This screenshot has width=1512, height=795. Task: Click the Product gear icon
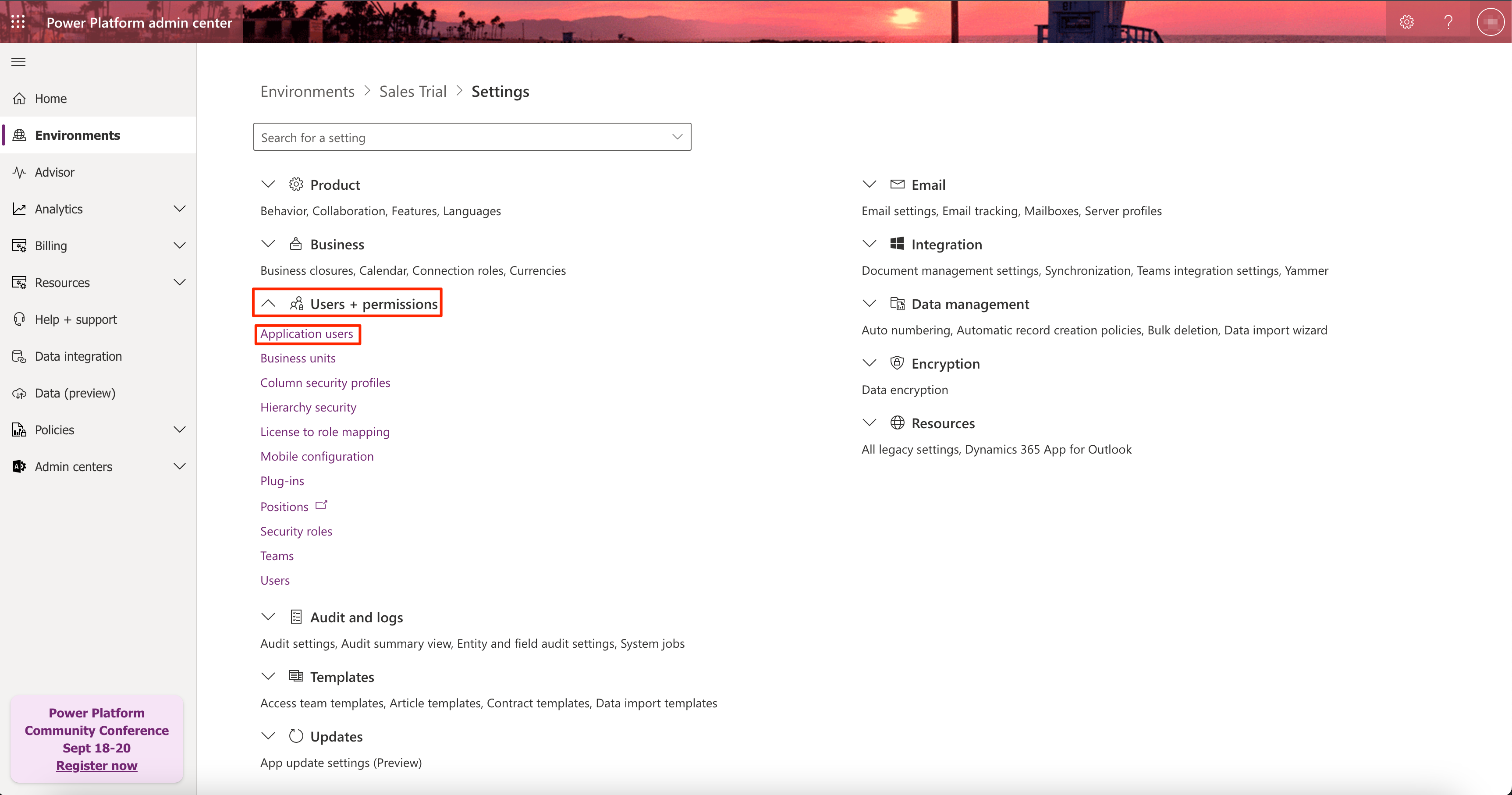click(296, 185)
